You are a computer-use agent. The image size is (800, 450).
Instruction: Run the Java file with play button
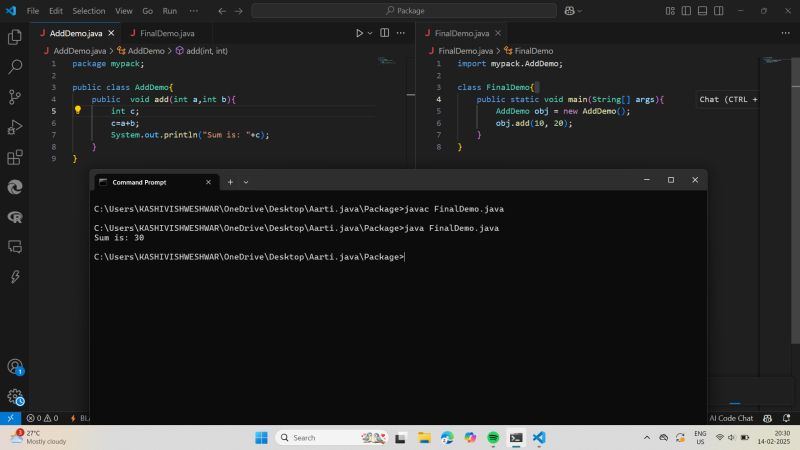[359, 33]
